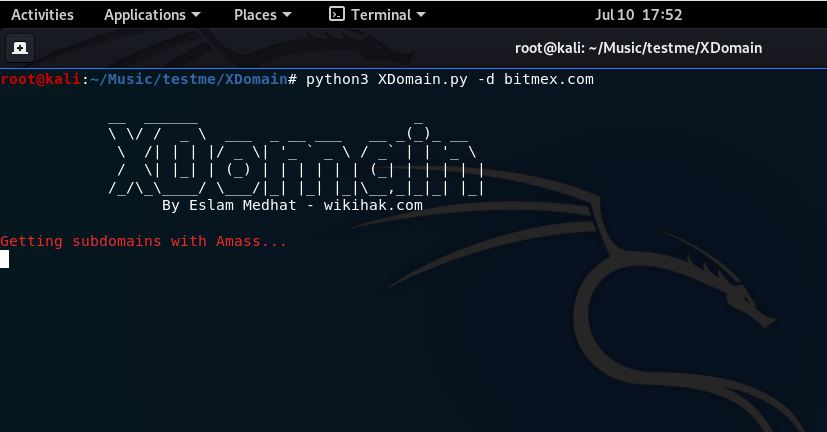Image resolution: width=827 pixels, height=432 pixels.
Task: Click the root@kali prompt text
Action: click(41, 79)
